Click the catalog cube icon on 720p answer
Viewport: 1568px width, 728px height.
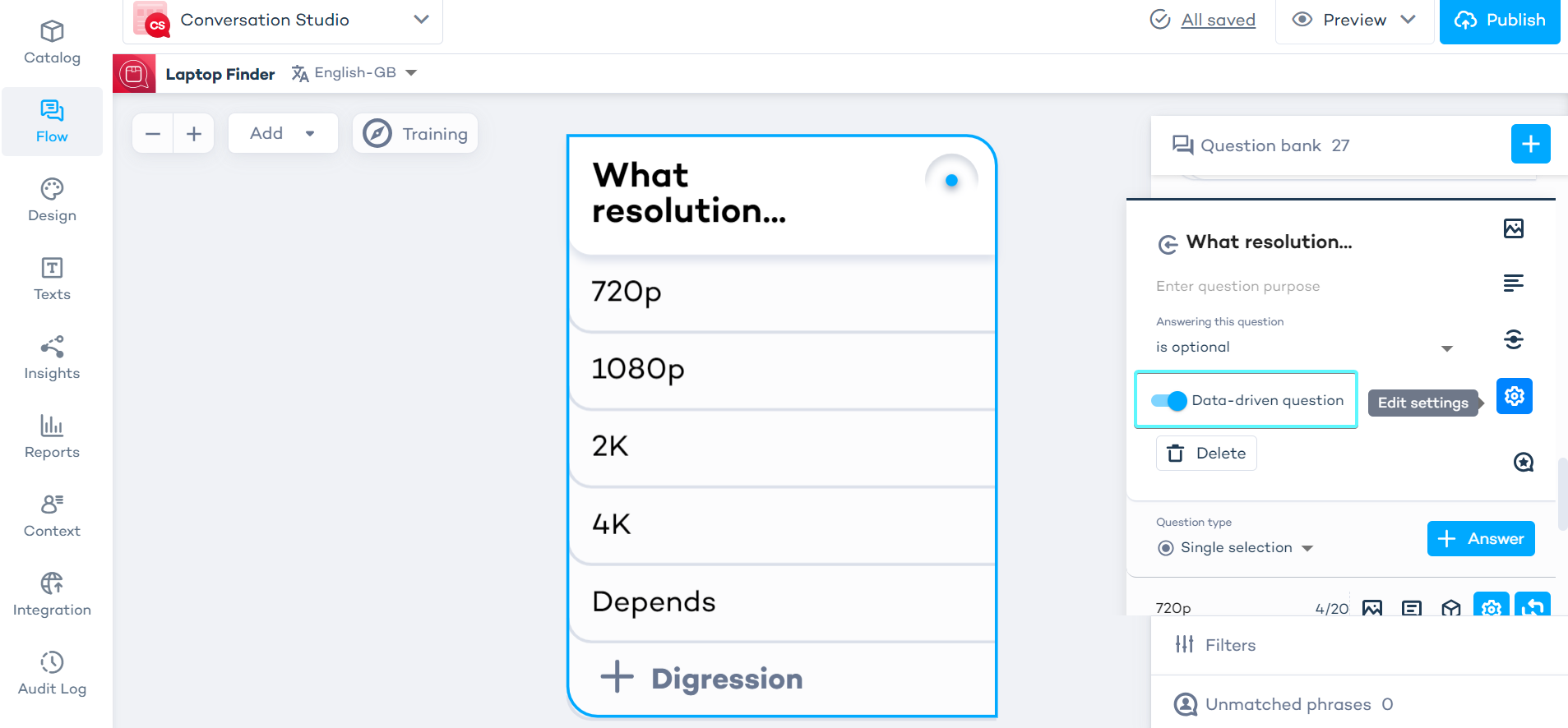1450,608
